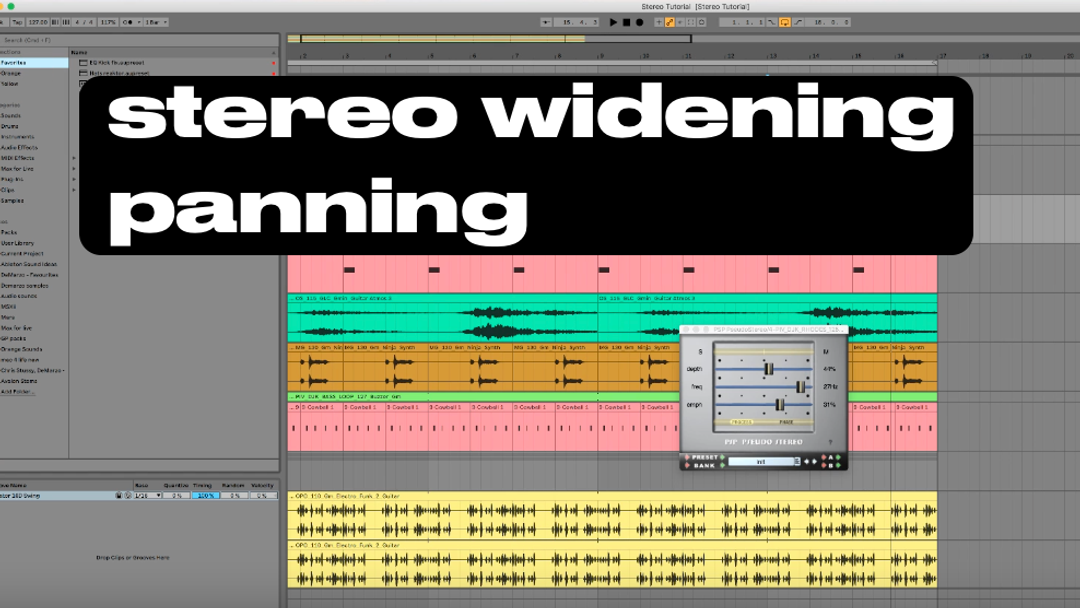Viewport: 1080px width, 608px height.
Task: Toggle the orange Loop switch
Action: 785,22
